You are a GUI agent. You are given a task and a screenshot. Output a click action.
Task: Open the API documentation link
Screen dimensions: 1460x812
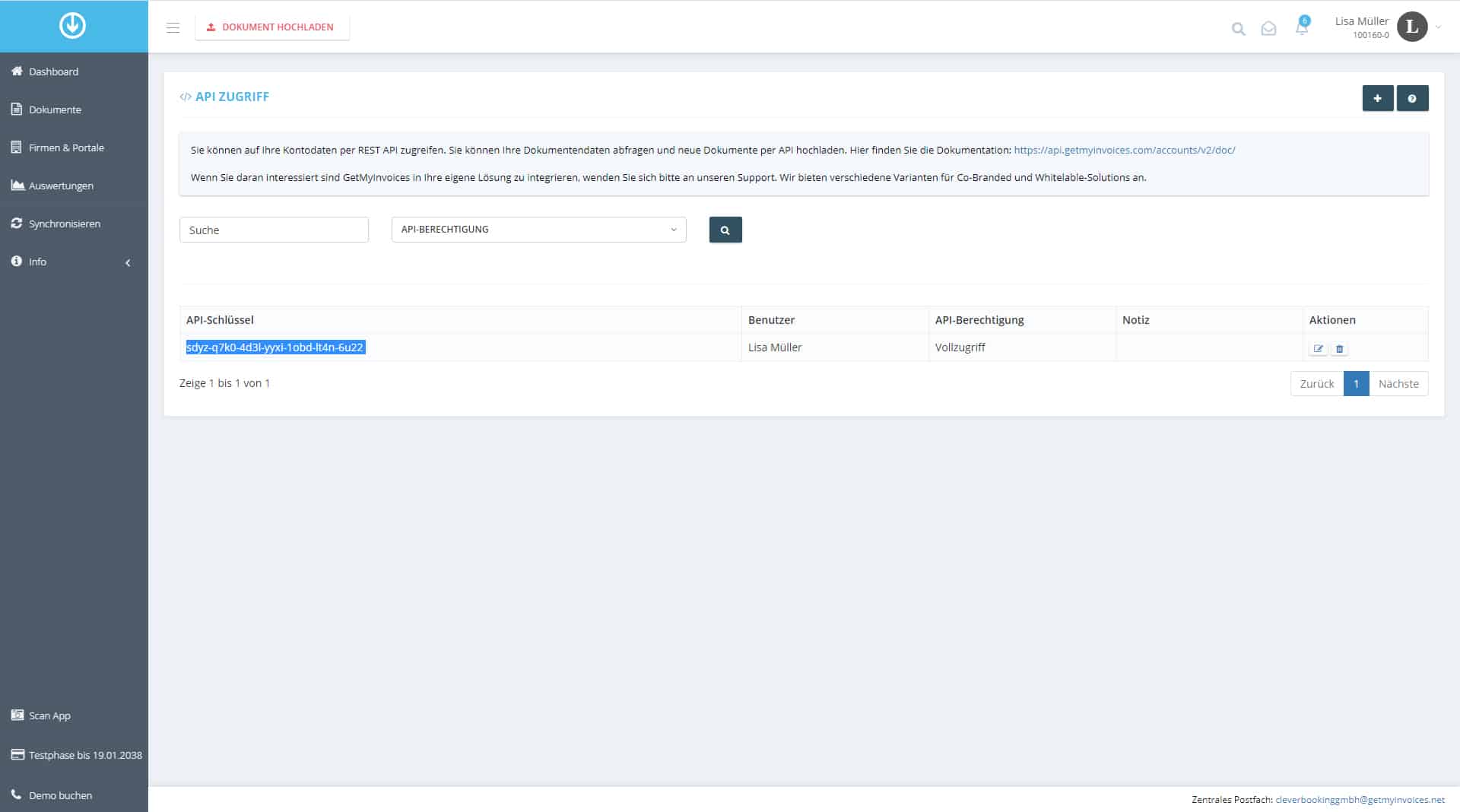tap(1124, 151)
